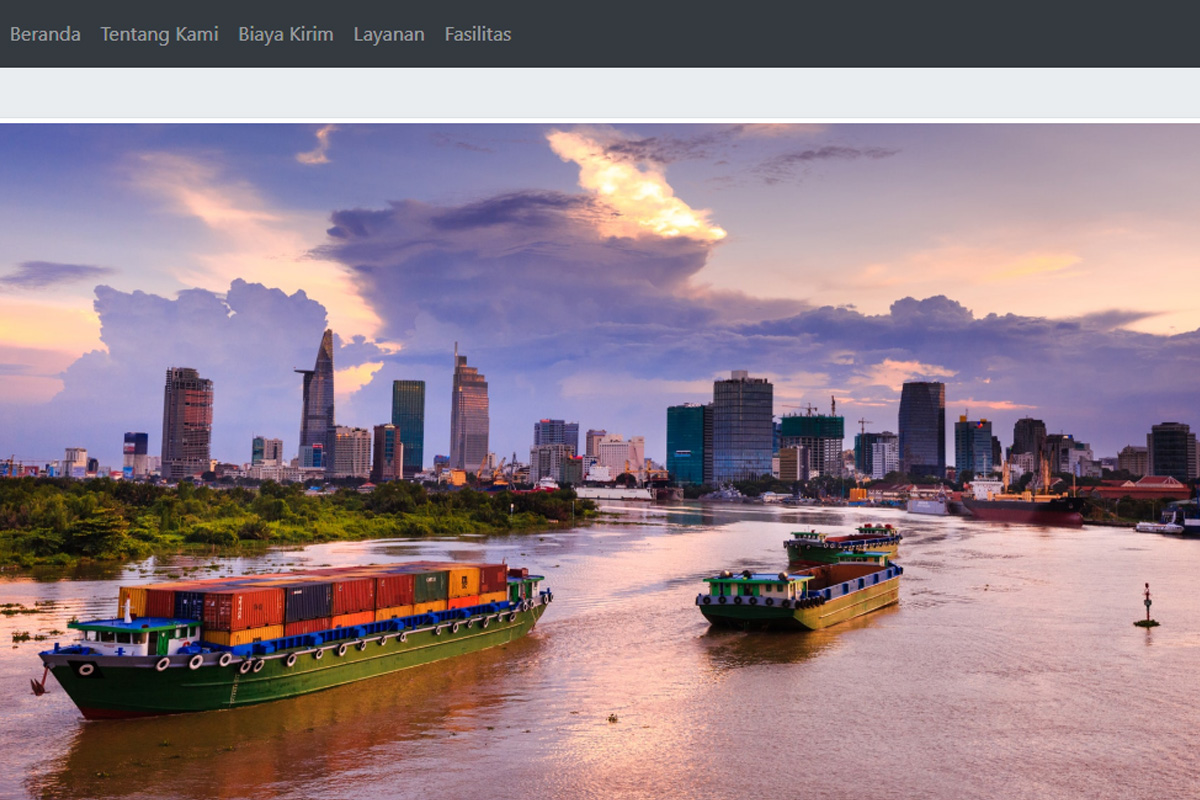Click the light gray bar below the navbar
Viewport: 1200px width, 800px height.
pos(600,93)
